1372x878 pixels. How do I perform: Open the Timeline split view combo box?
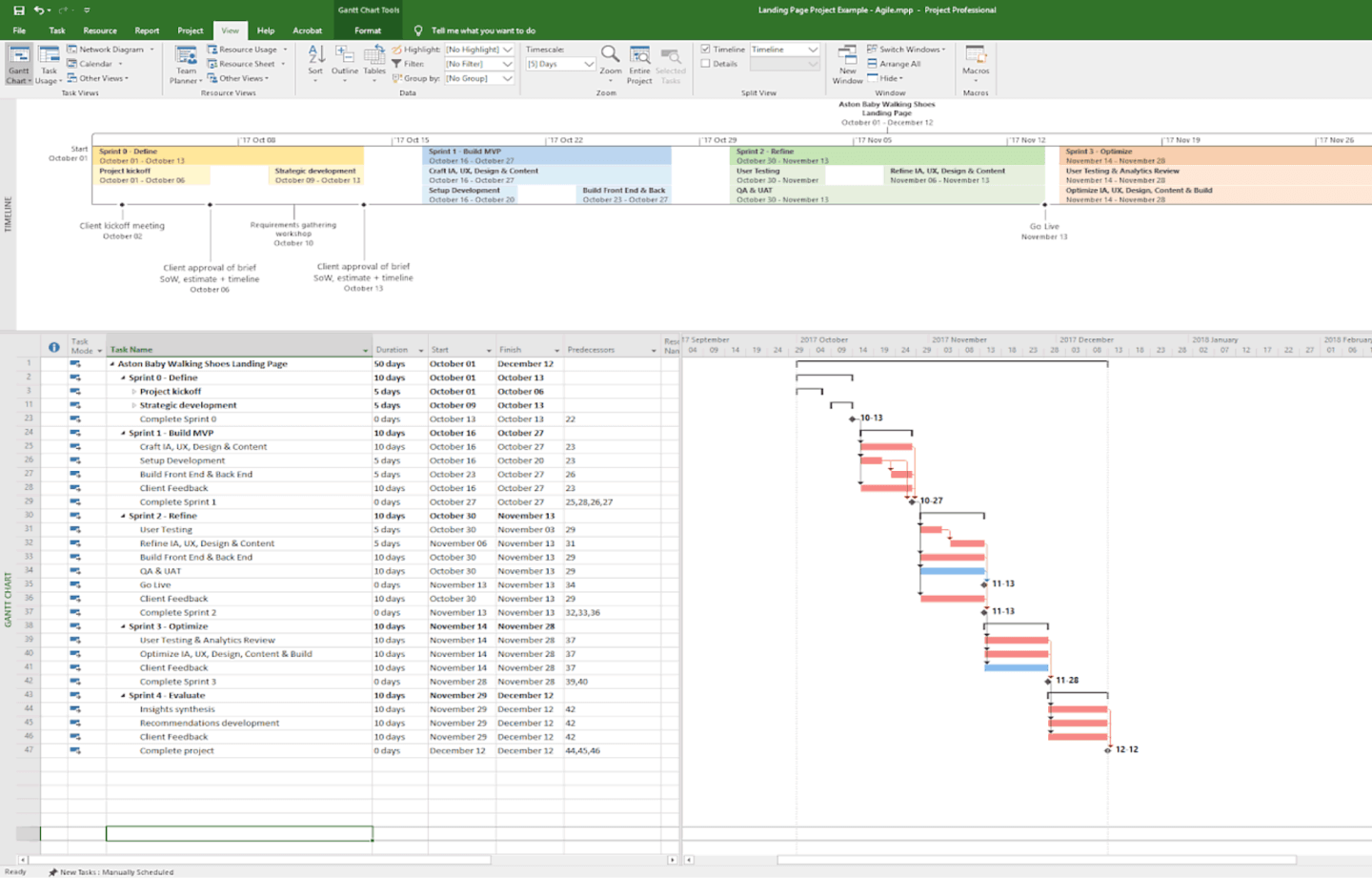tap(784, 50)
